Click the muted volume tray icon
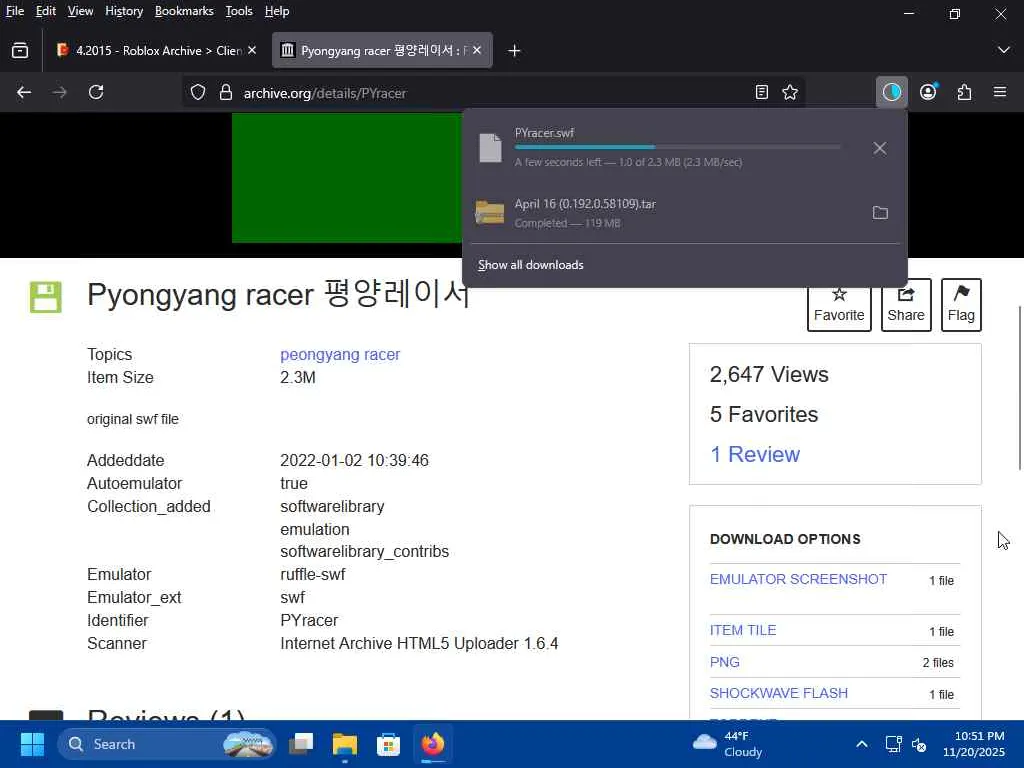This screenshot has height=768, width=1024. pos(919,744)
